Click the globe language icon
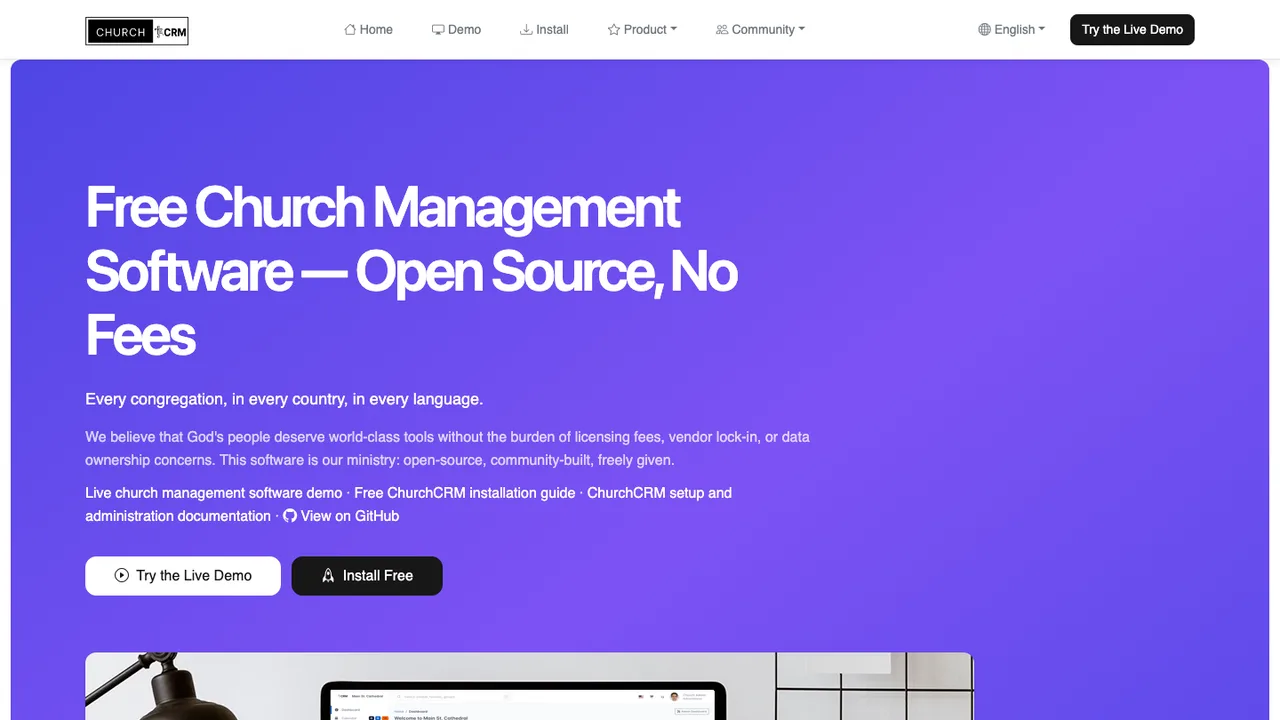This screenshot has width=1280, height=720. (984, 30)
